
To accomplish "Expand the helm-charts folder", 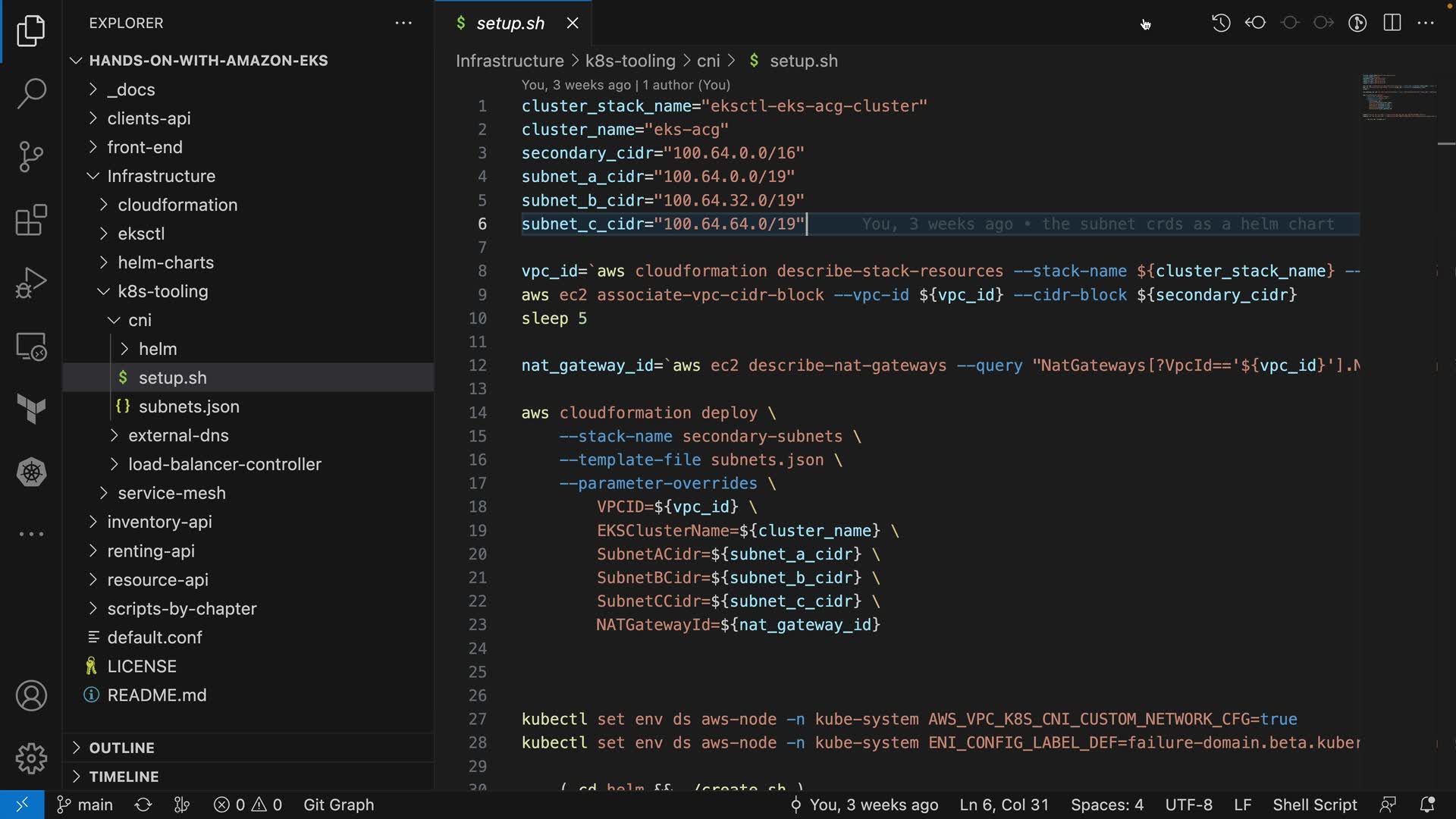I will pyautogui.click(x=165, y=262).
